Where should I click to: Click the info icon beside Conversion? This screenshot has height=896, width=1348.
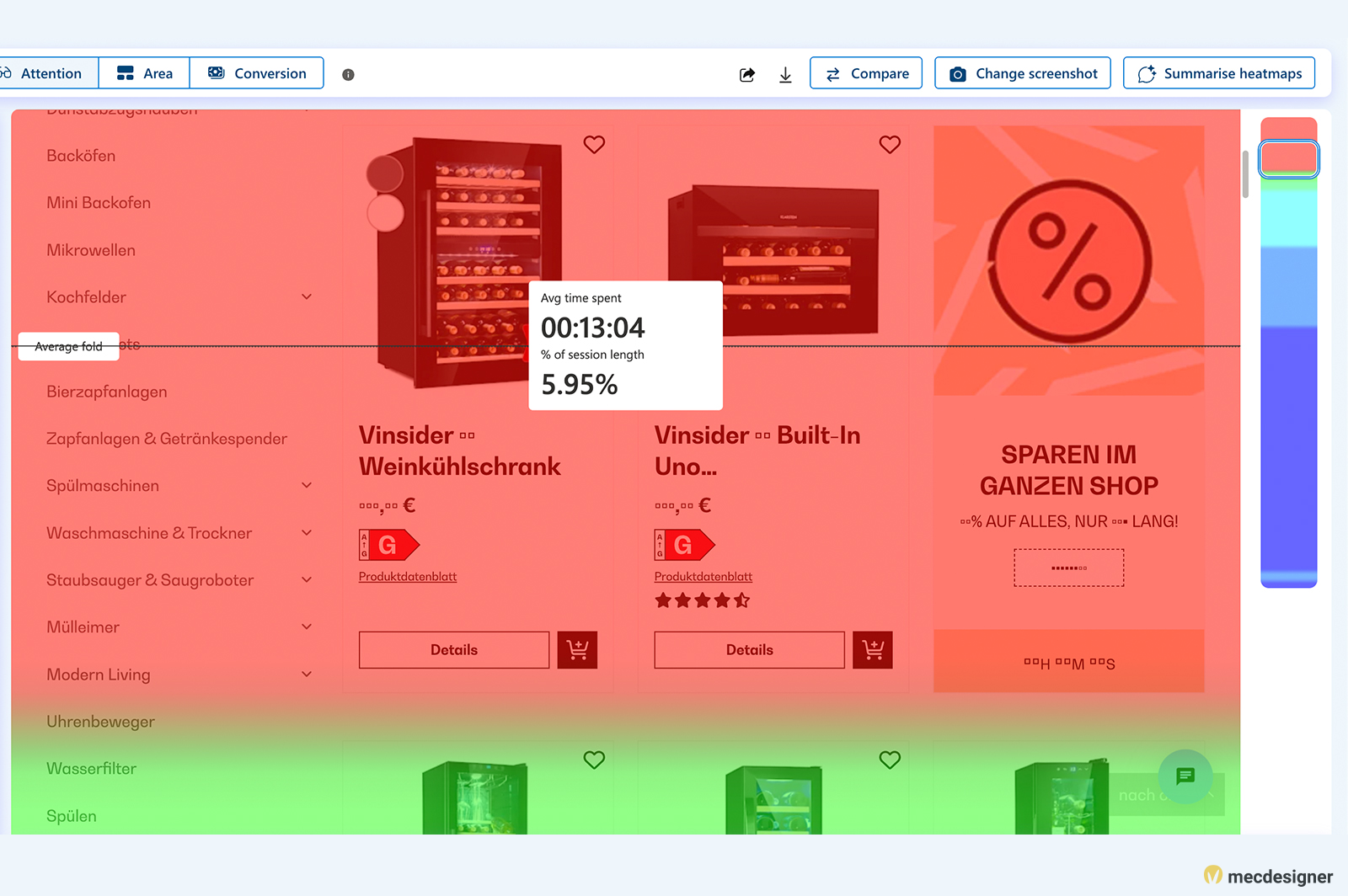click(x=348, y=74)
